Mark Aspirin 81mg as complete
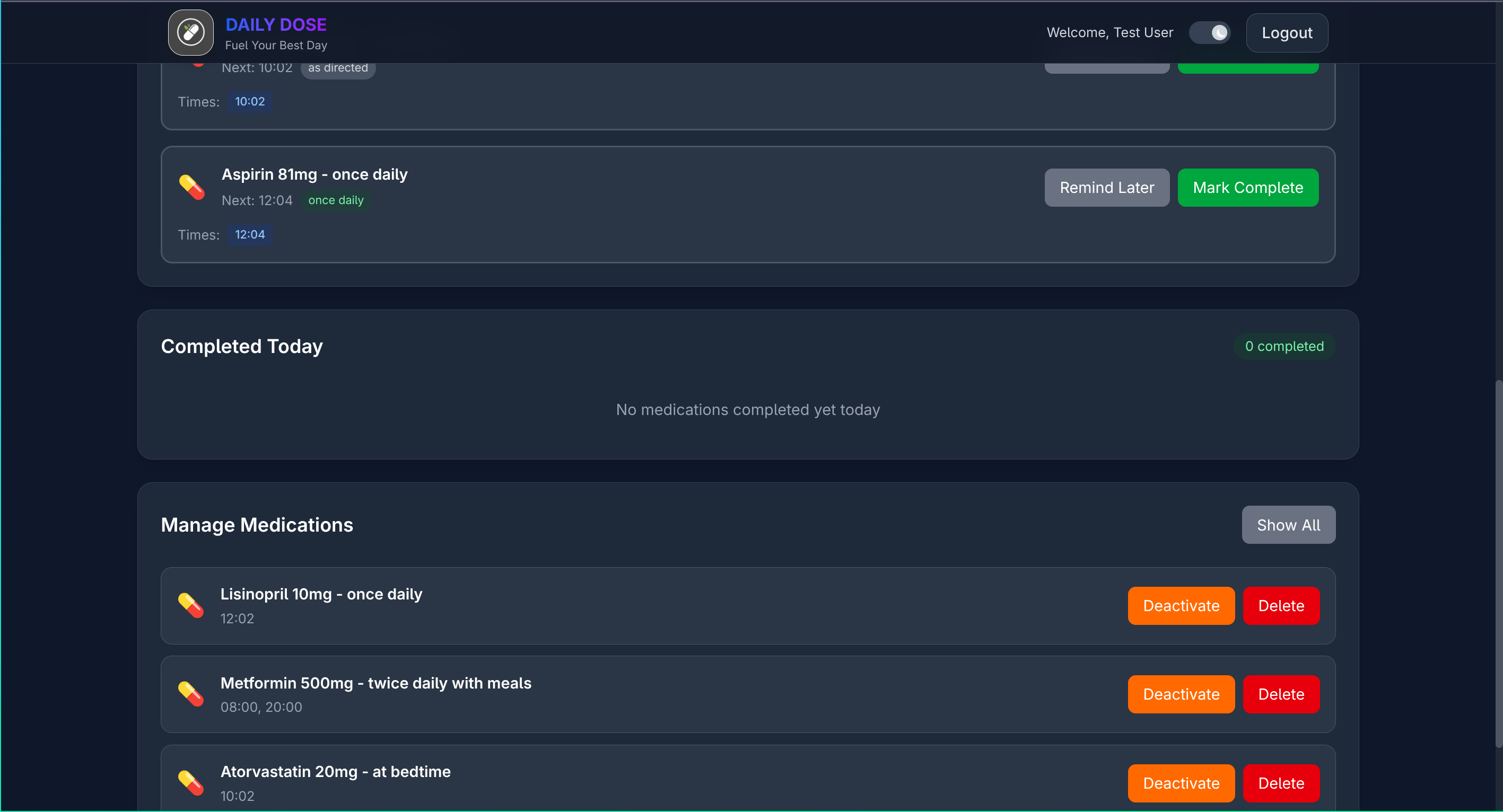 pos(1247,188)
